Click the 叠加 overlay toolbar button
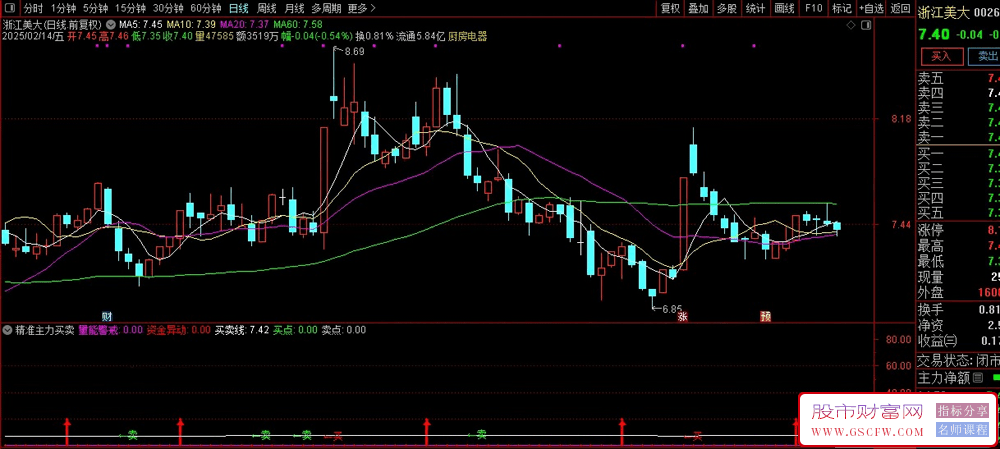The image size is (1000, 449). click(698, 8)
